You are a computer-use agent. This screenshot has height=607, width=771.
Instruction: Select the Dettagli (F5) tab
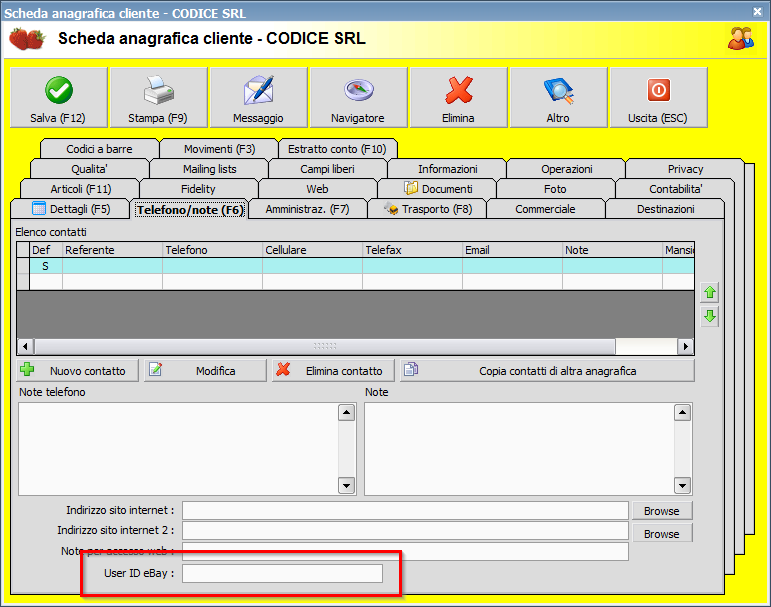point(71,209)
